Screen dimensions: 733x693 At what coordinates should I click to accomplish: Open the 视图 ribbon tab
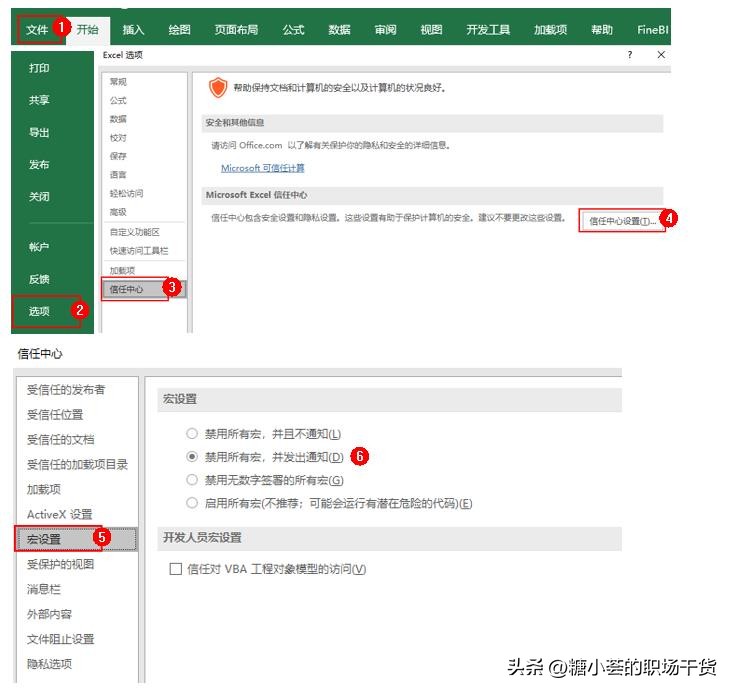pos(431,30)
